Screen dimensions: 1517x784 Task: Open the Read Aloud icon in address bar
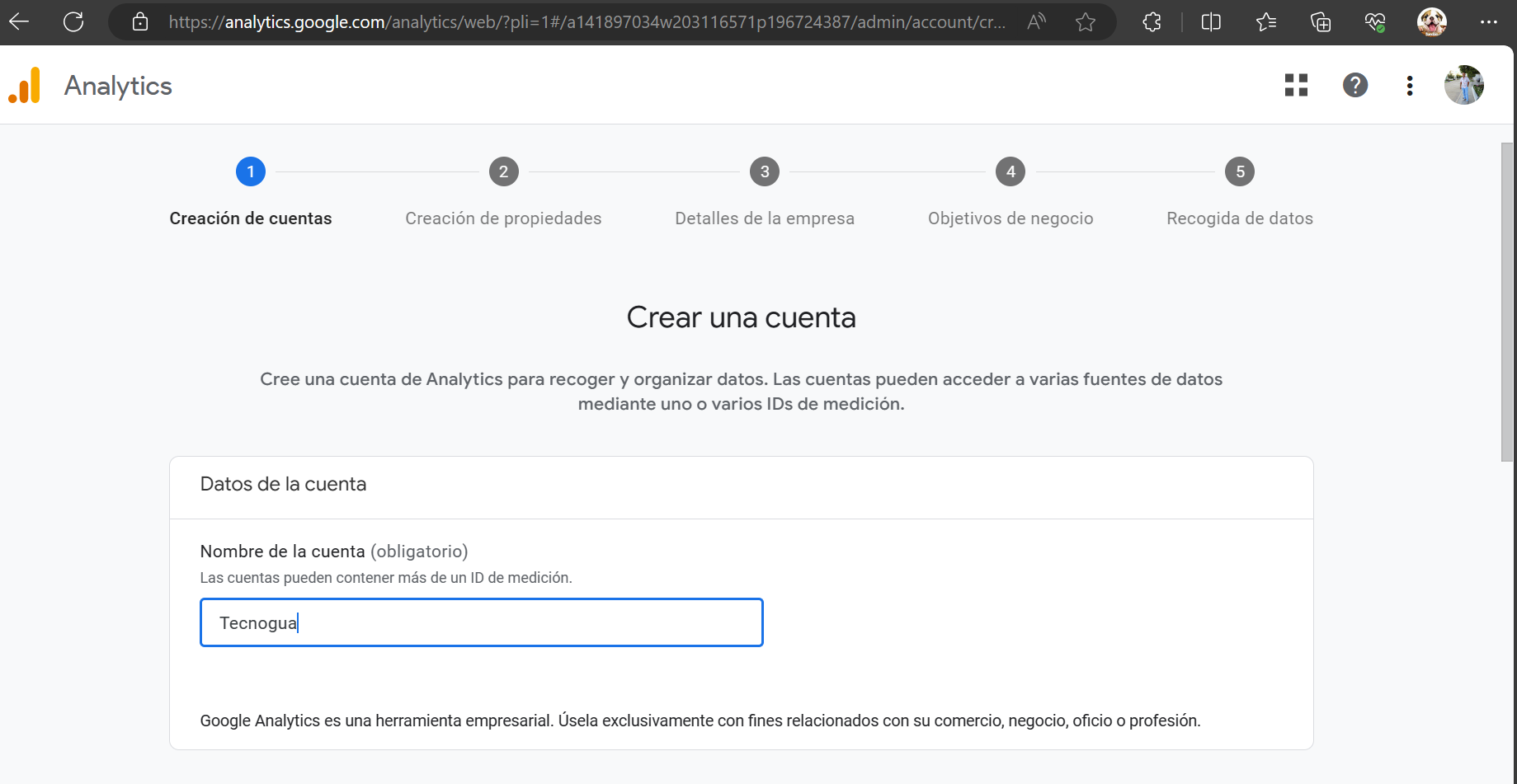[x=1037, y=21]
